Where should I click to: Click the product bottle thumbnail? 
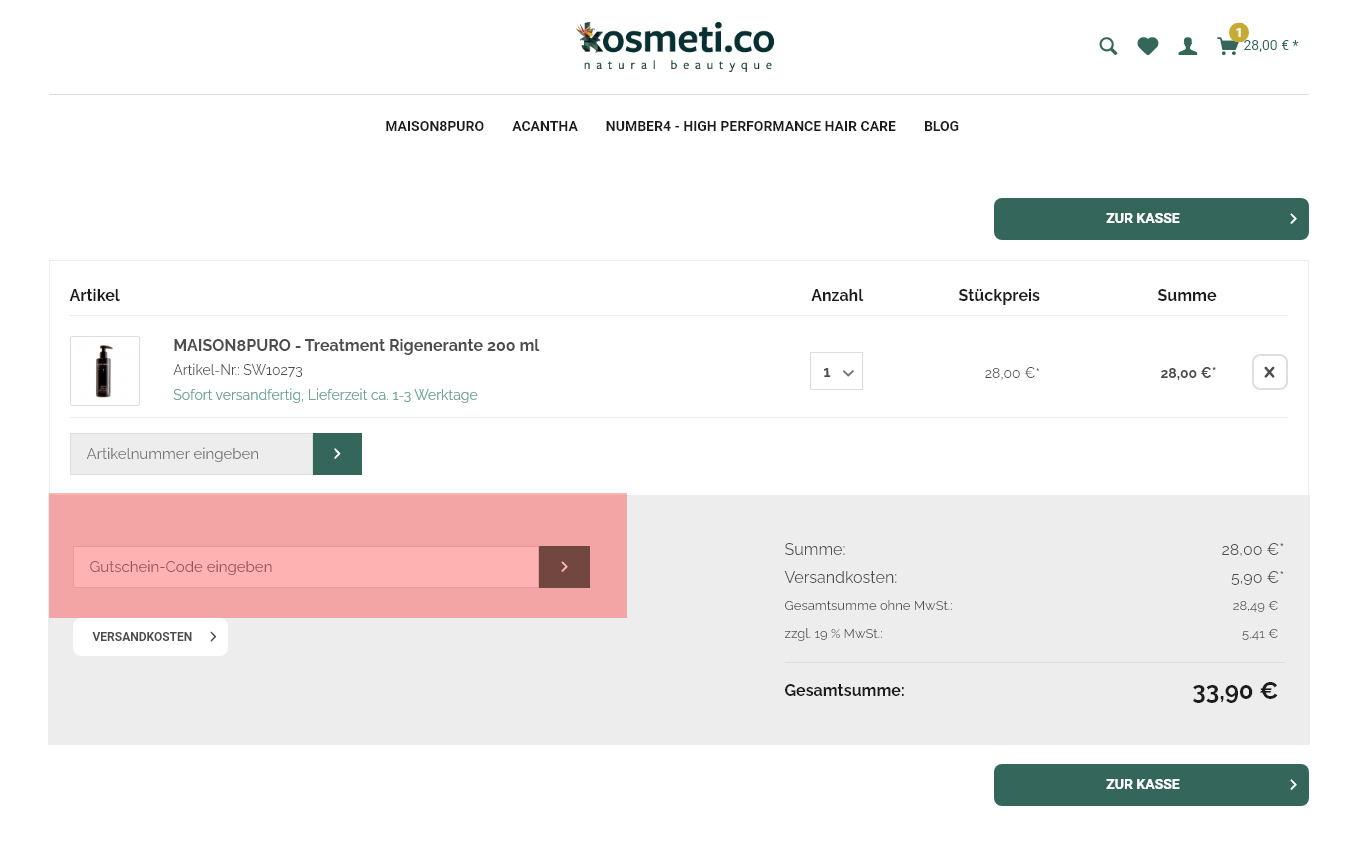(105, 371)
